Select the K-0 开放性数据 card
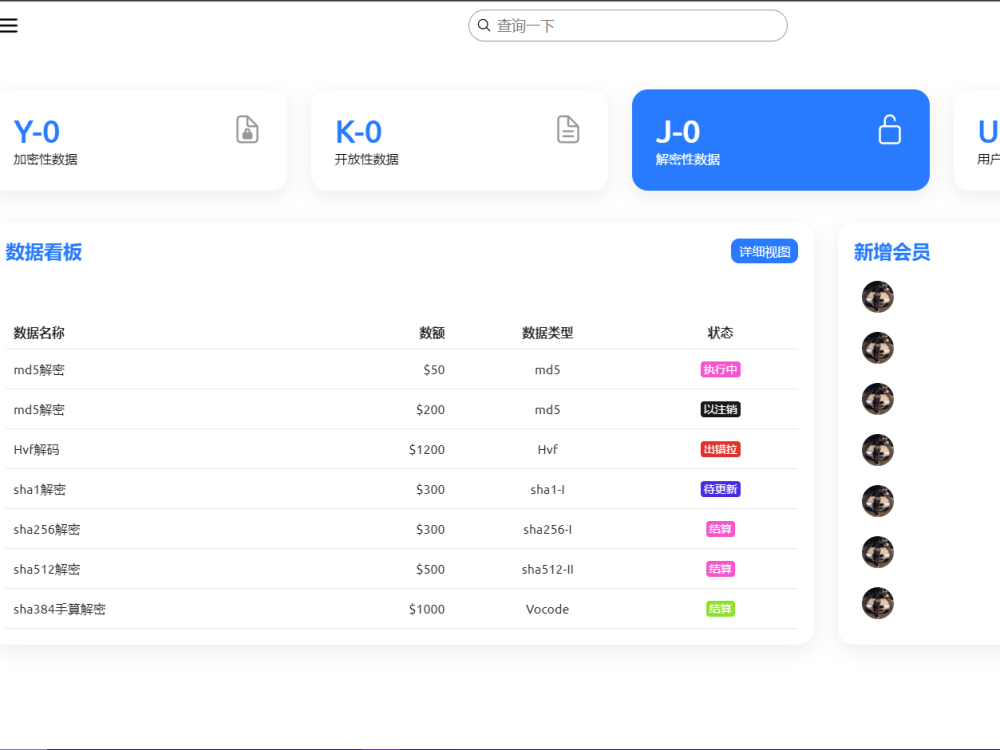Viewport: 1000px width, 750px height. [x=459, y=140]
